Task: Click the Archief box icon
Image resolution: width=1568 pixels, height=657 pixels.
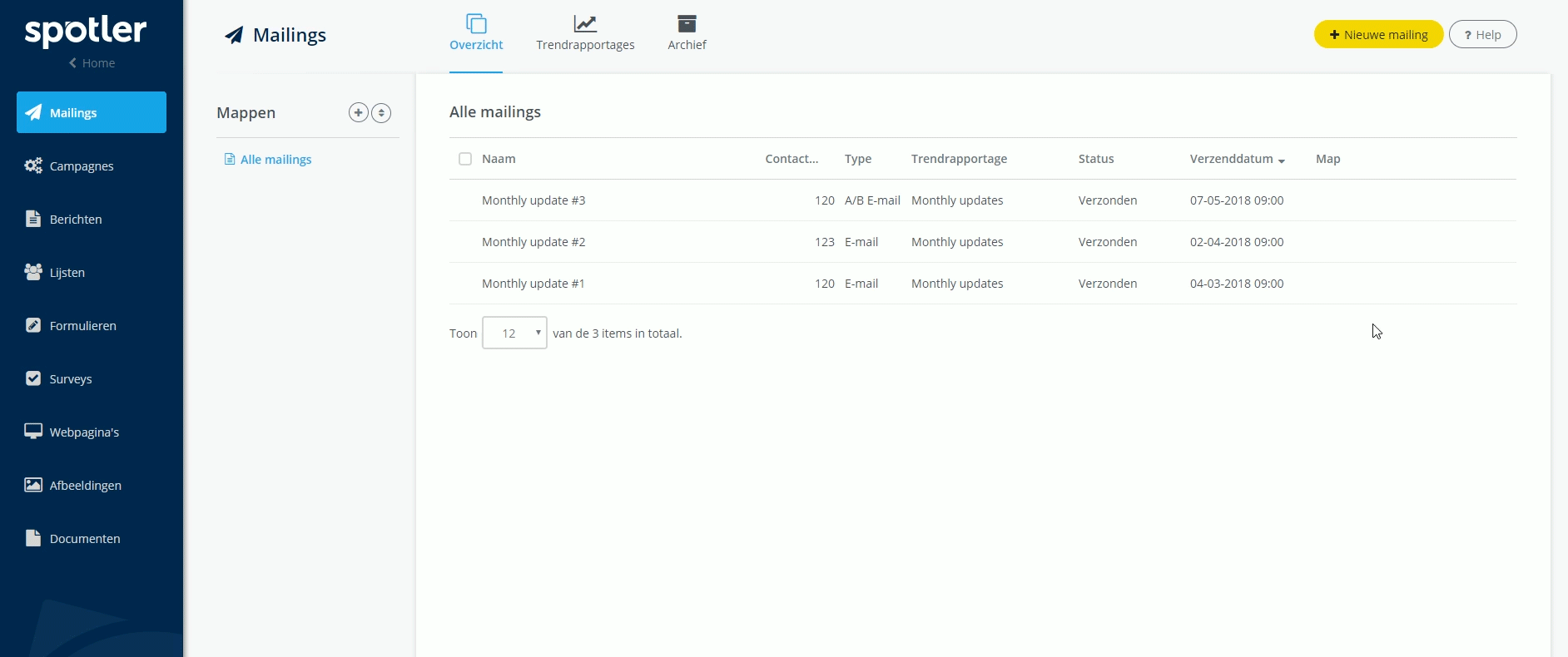Action: [x=687, y=23]
